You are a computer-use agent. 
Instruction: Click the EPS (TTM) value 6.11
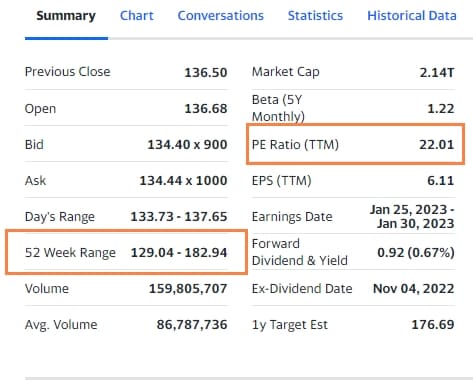[441, 181]
